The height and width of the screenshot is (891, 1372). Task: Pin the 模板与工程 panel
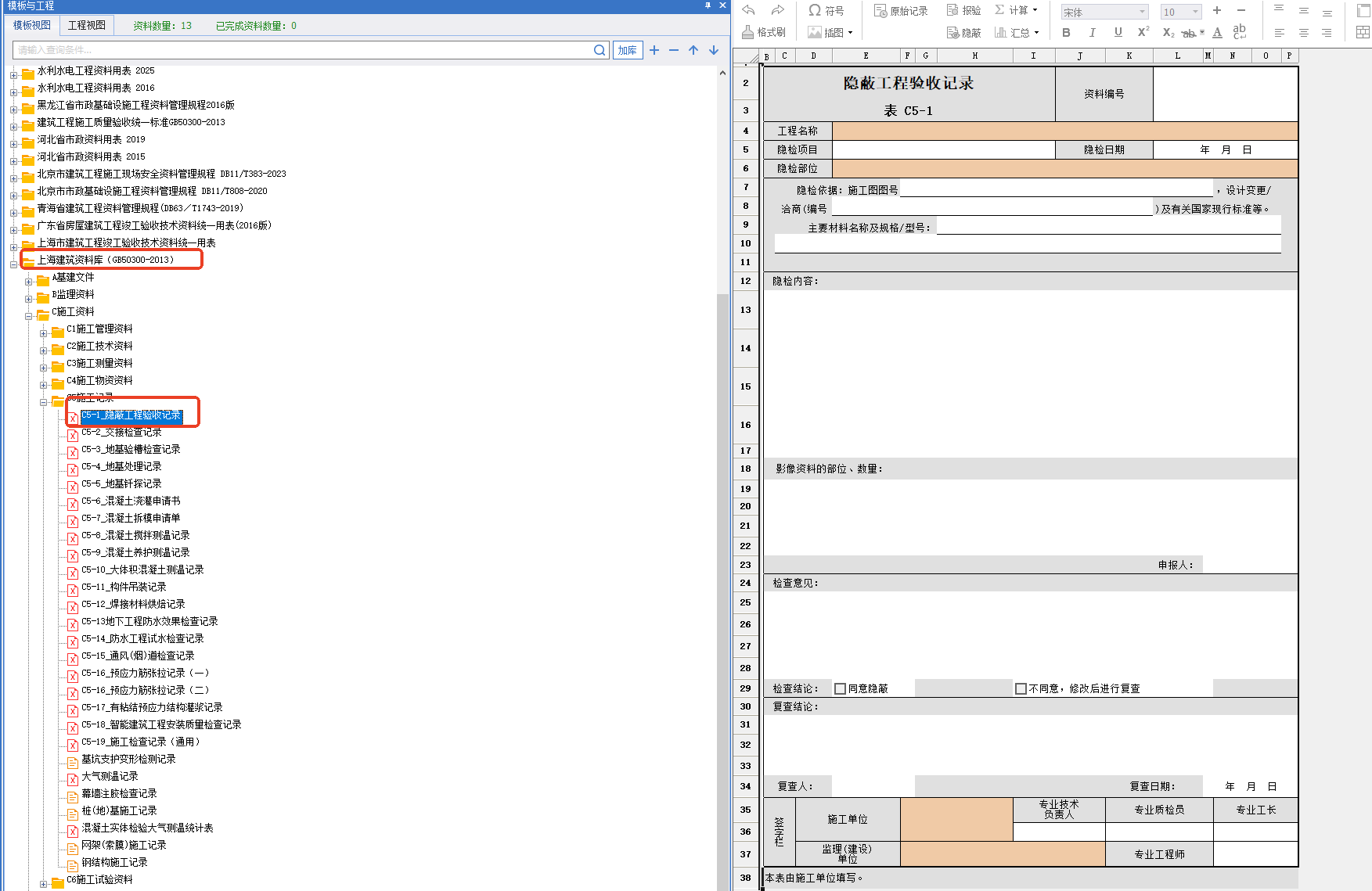tap(708, 5)
